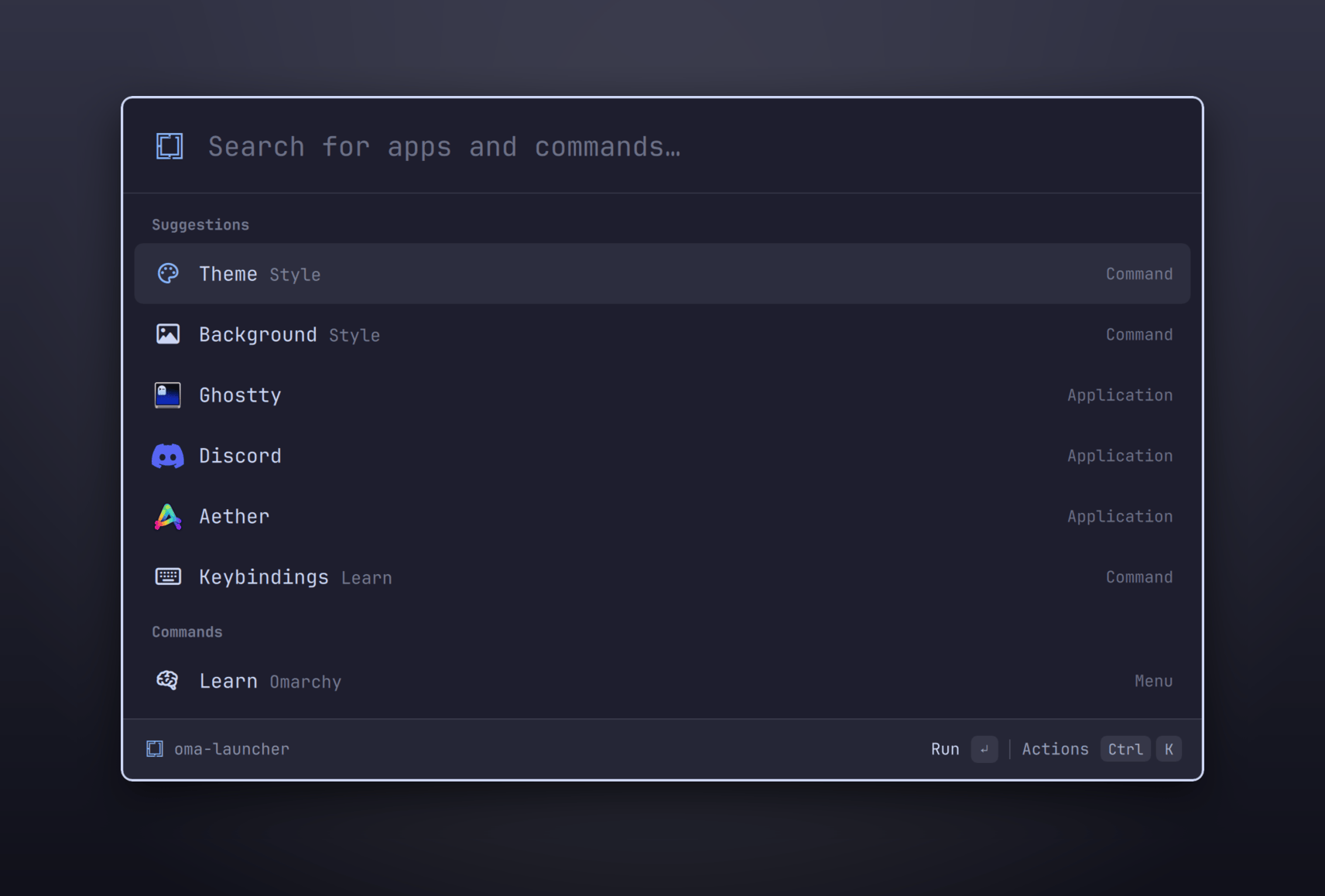This screenshot has height=896, width=1325.
Task: Launch the Discord application entry
Action: point(662,456)
